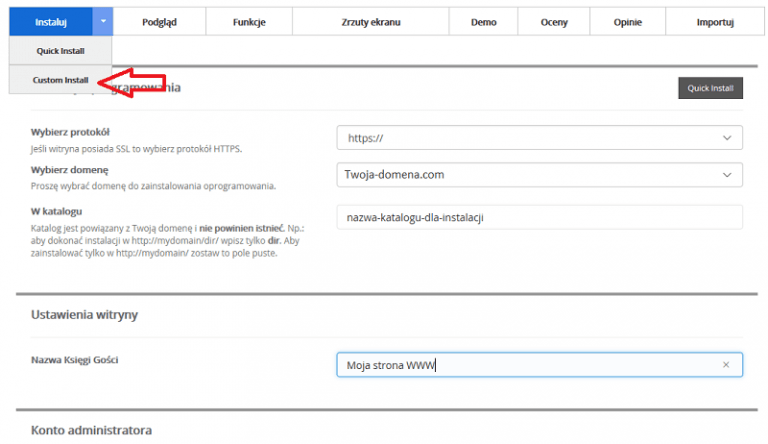Screen dimensions: 768x444
Task: Open the Funkcje tab
Action: point(249,22)
